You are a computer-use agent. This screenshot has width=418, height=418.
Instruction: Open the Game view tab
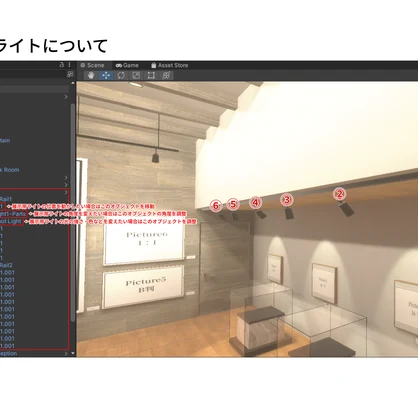tap(127, 65)
